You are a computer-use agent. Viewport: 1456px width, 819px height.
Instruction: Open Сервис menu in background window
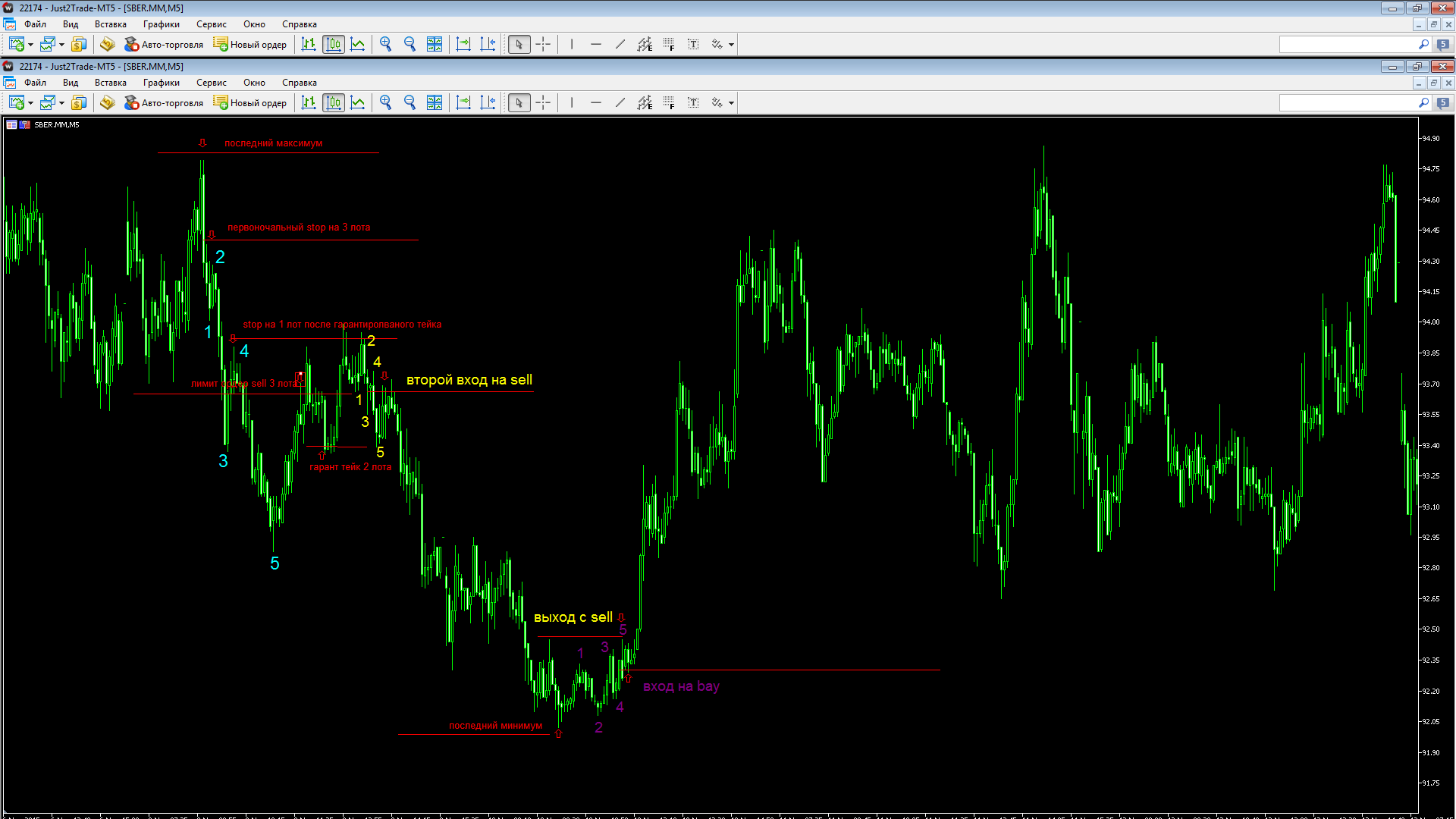pyautogui.click(x=212, y=24)
